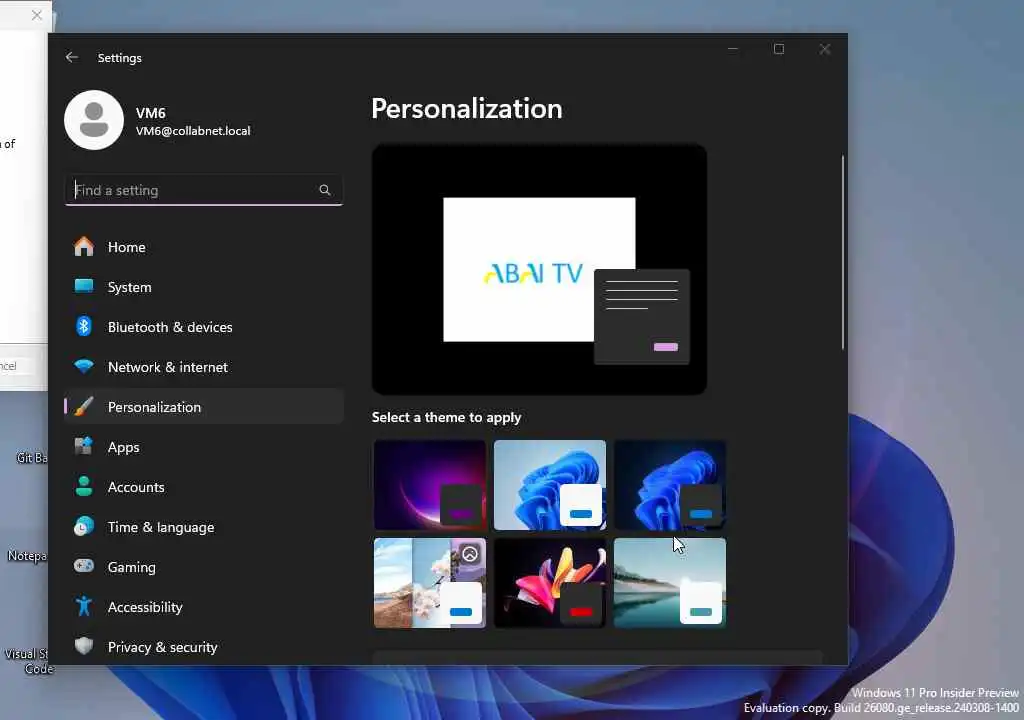Viewport: 1024px width, 720px height.
Task: Open Bluetooth & devices section
Action: tap(204, 327)
